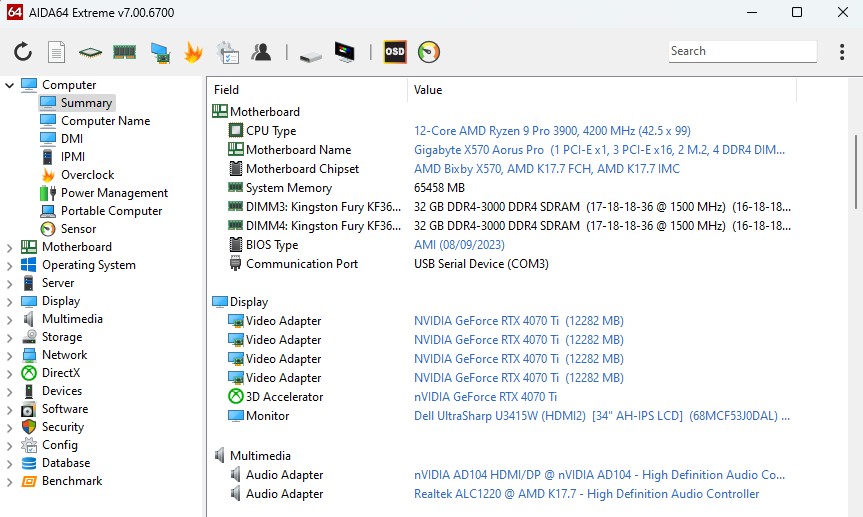This screenshot has width=863, height=517.
Task: Collapse the Computer tree node
Action: [x=10, y=85]
